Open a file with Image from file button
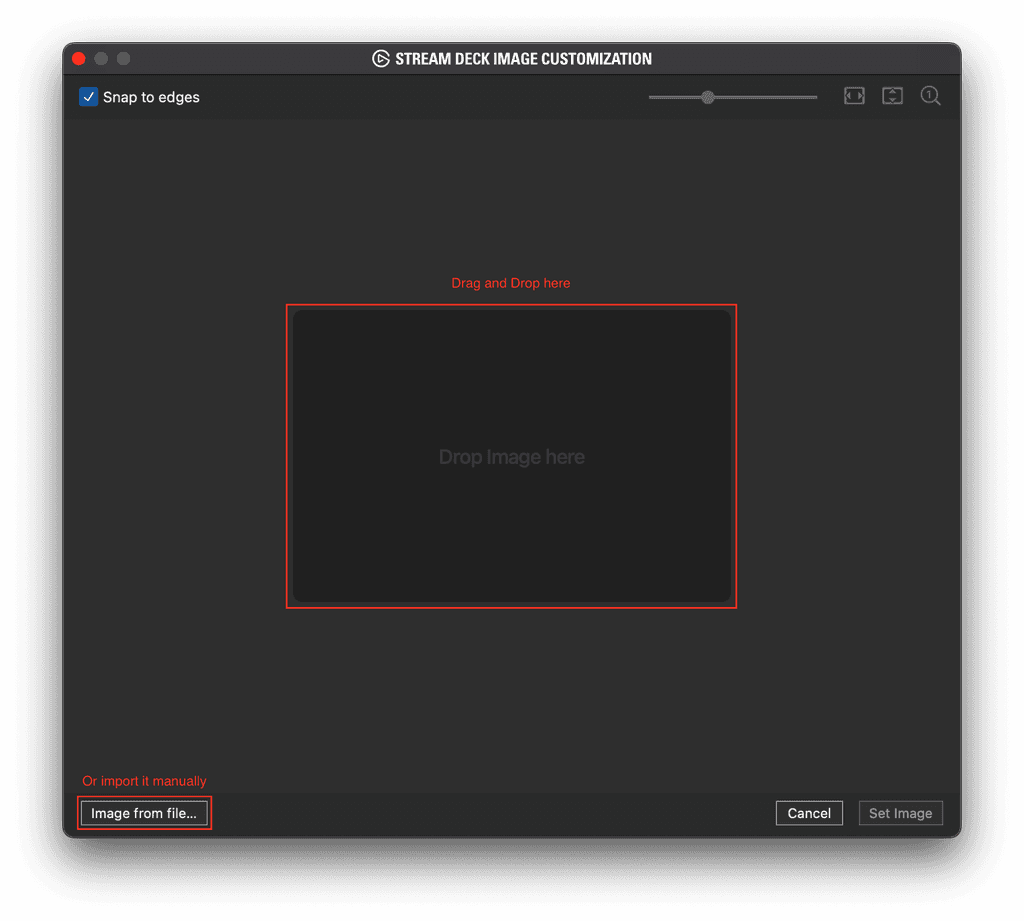The width and height of the screenshot is (1024, 921). tap(144, 813)
